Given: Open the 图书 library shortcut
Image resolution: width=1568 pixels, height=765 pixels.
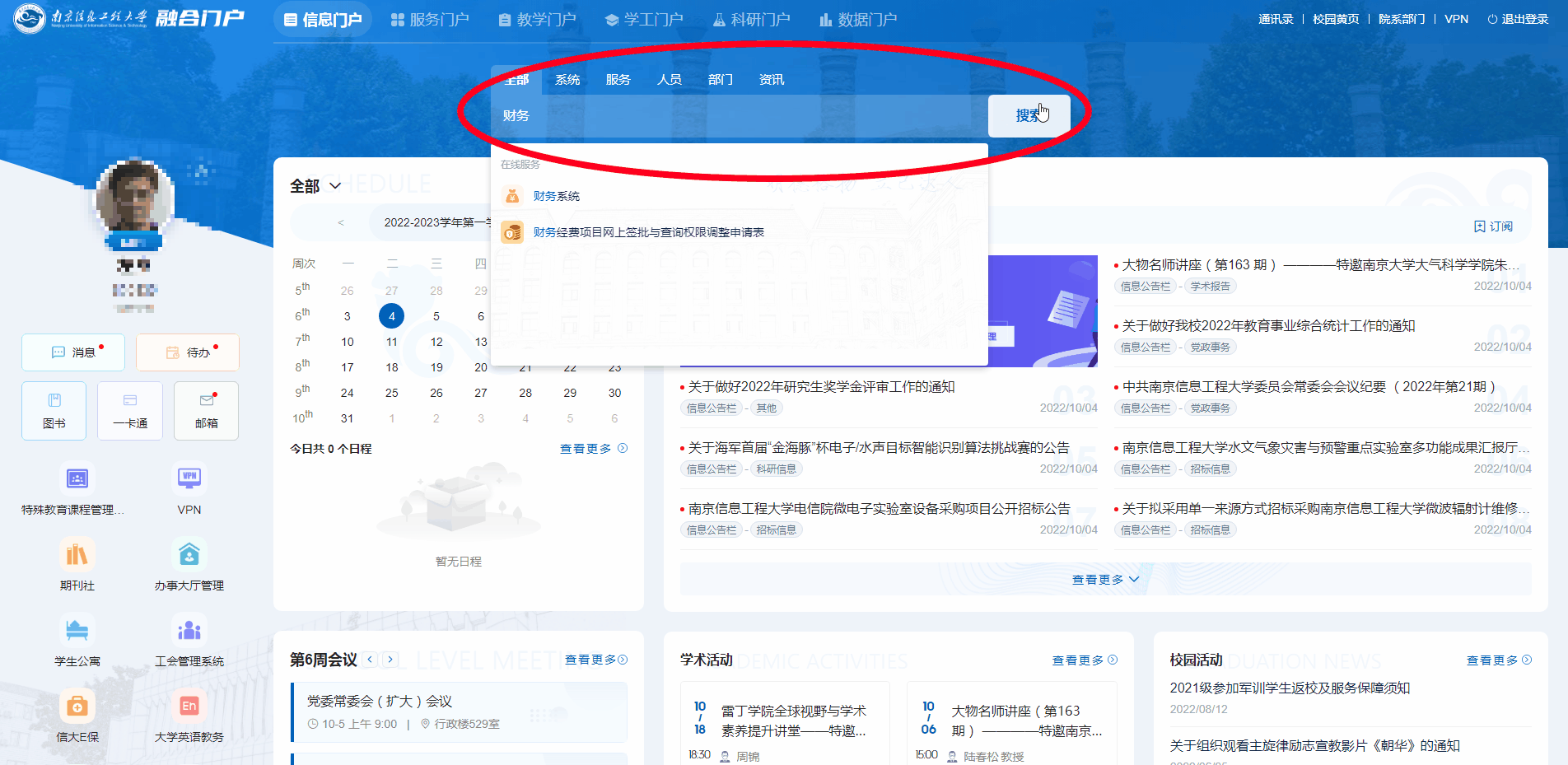Looking at the screenshot, I should [x=54, y=410].
